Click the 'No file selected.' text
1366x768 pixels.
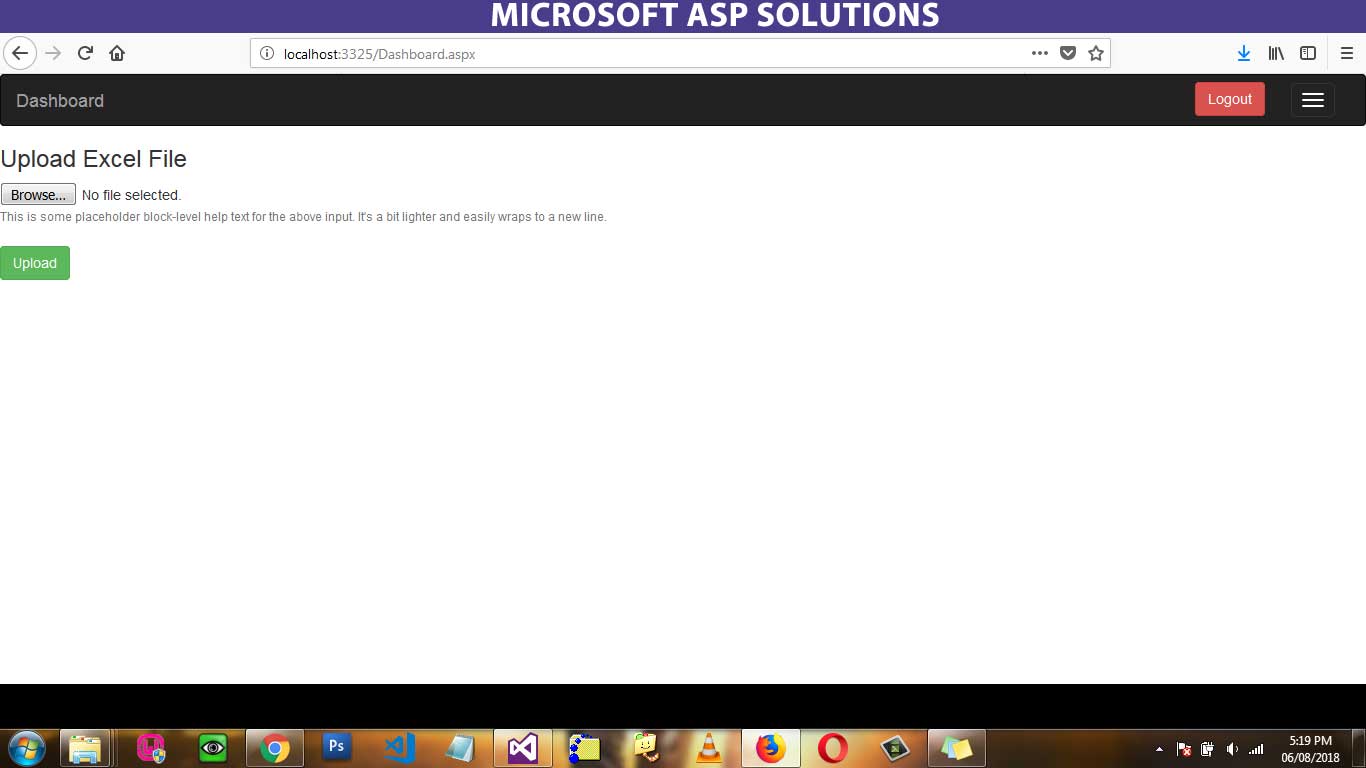tap(131, 195)
